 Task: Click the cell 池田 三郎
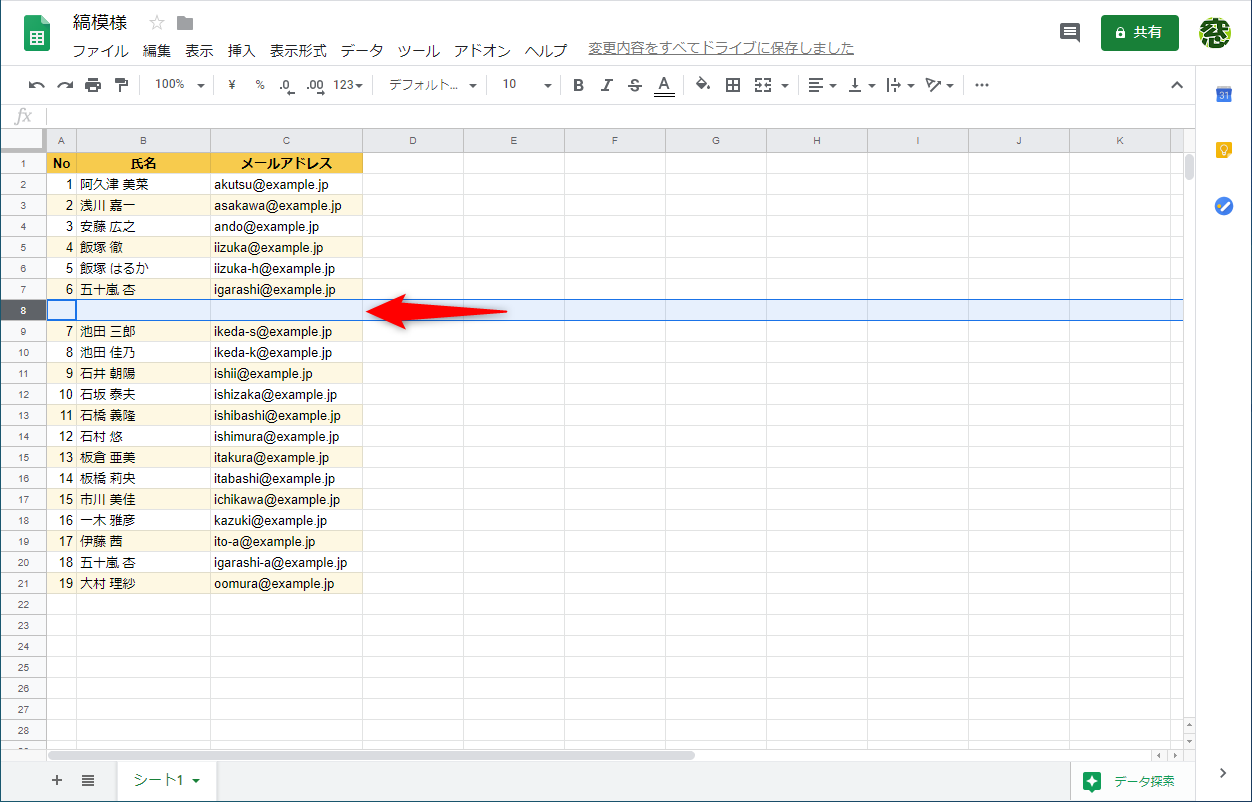click(143, 331)
